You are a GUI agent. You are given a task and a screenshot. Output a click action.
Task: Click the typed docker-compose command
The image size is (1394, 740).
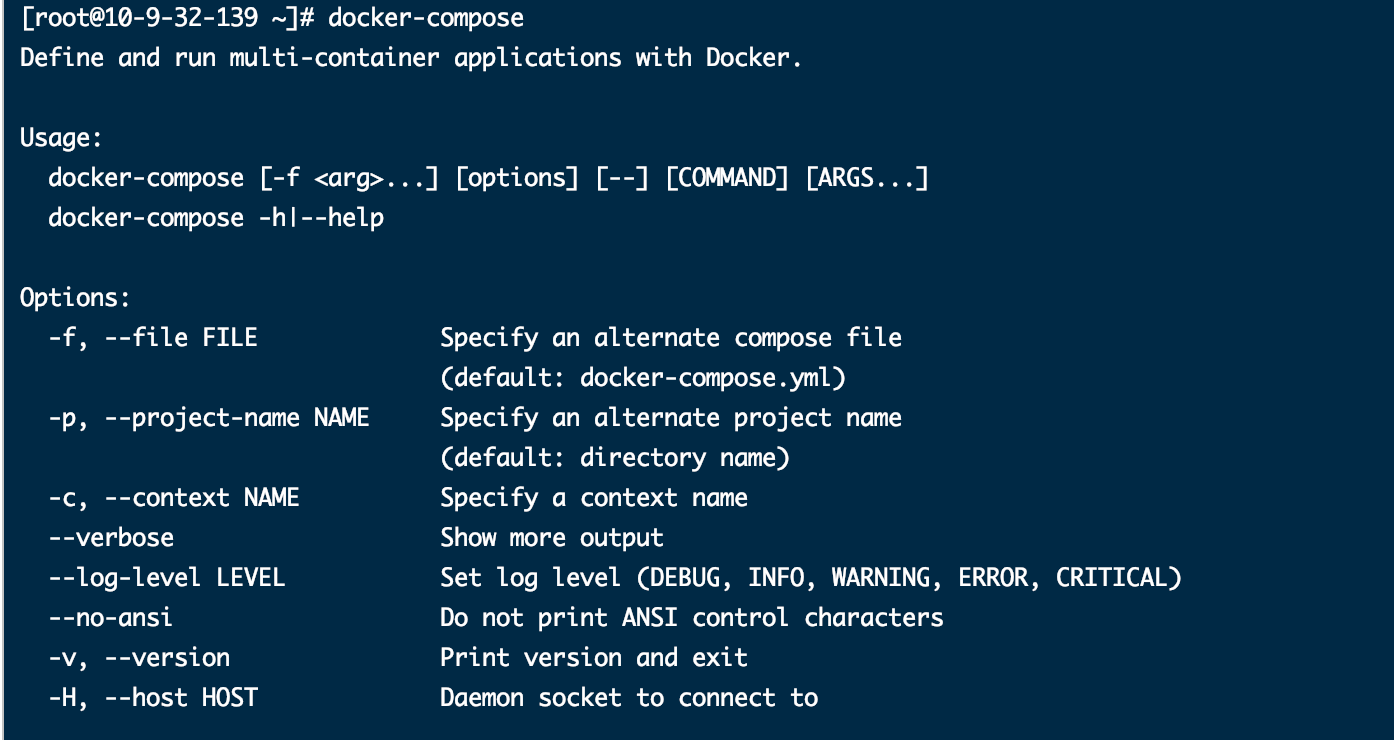pyautogui.click(x=425, y=18)
